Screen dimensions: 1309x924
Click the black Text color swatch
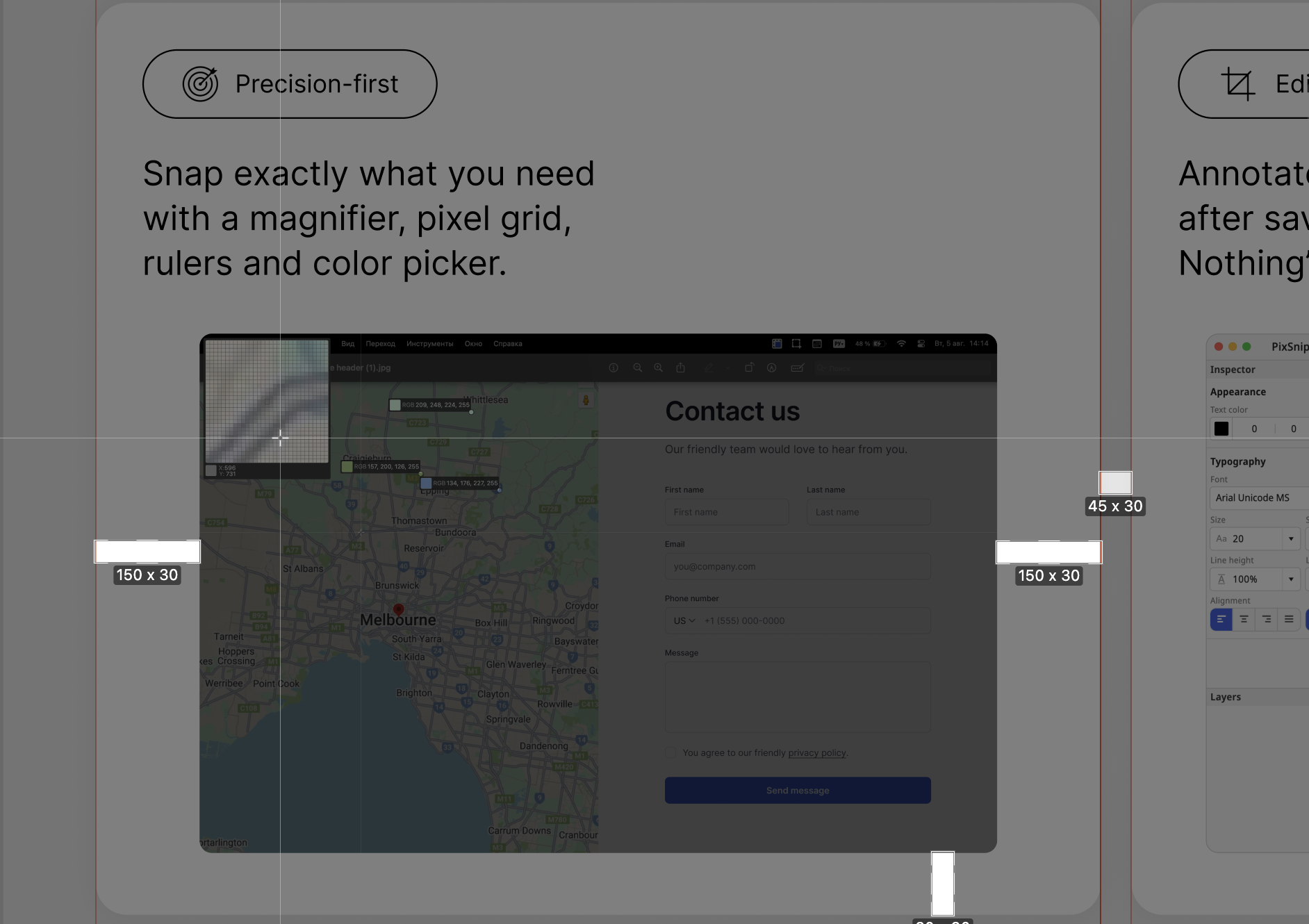point(1221,429)
